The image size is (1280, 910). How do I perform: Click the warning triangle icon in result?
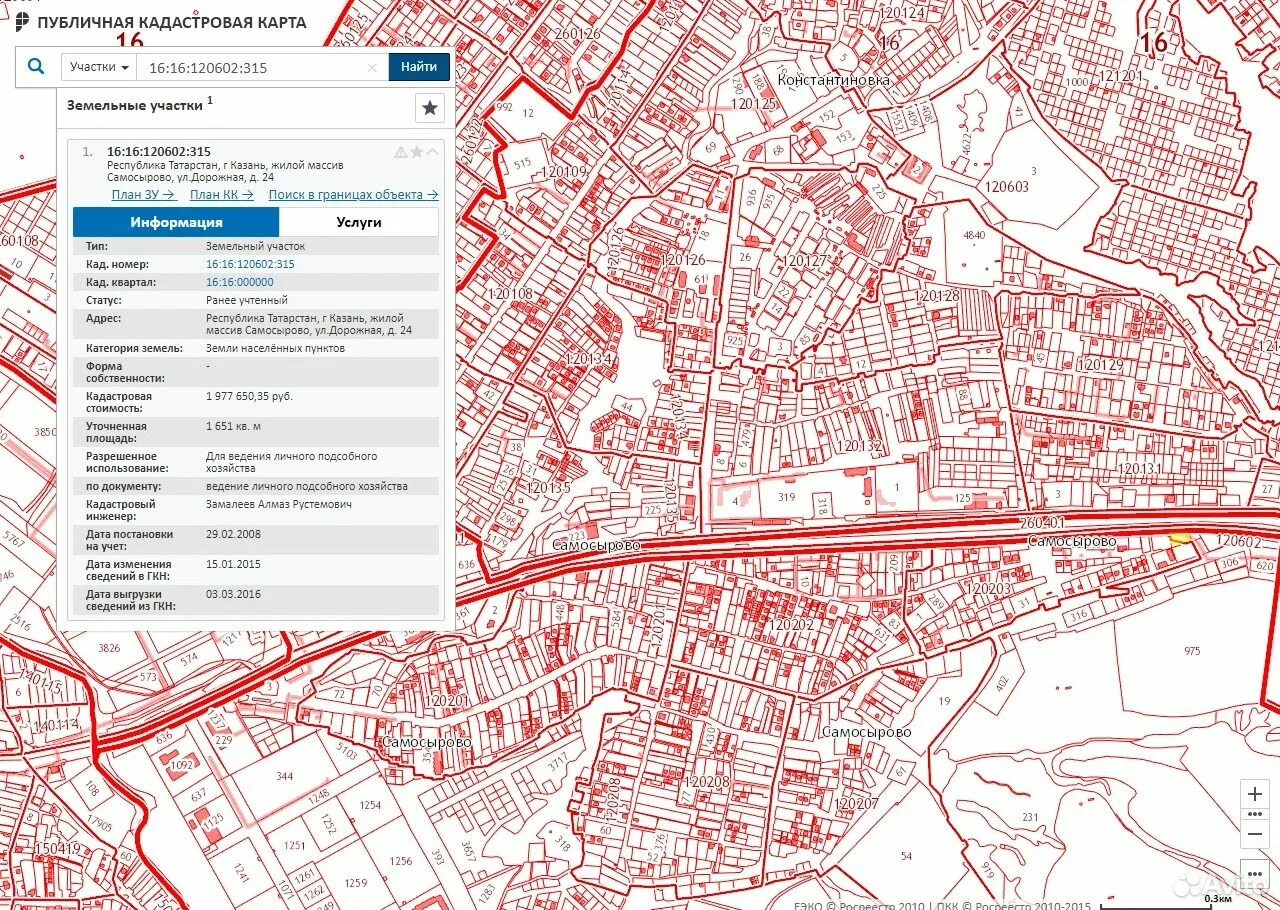point(400,152)
